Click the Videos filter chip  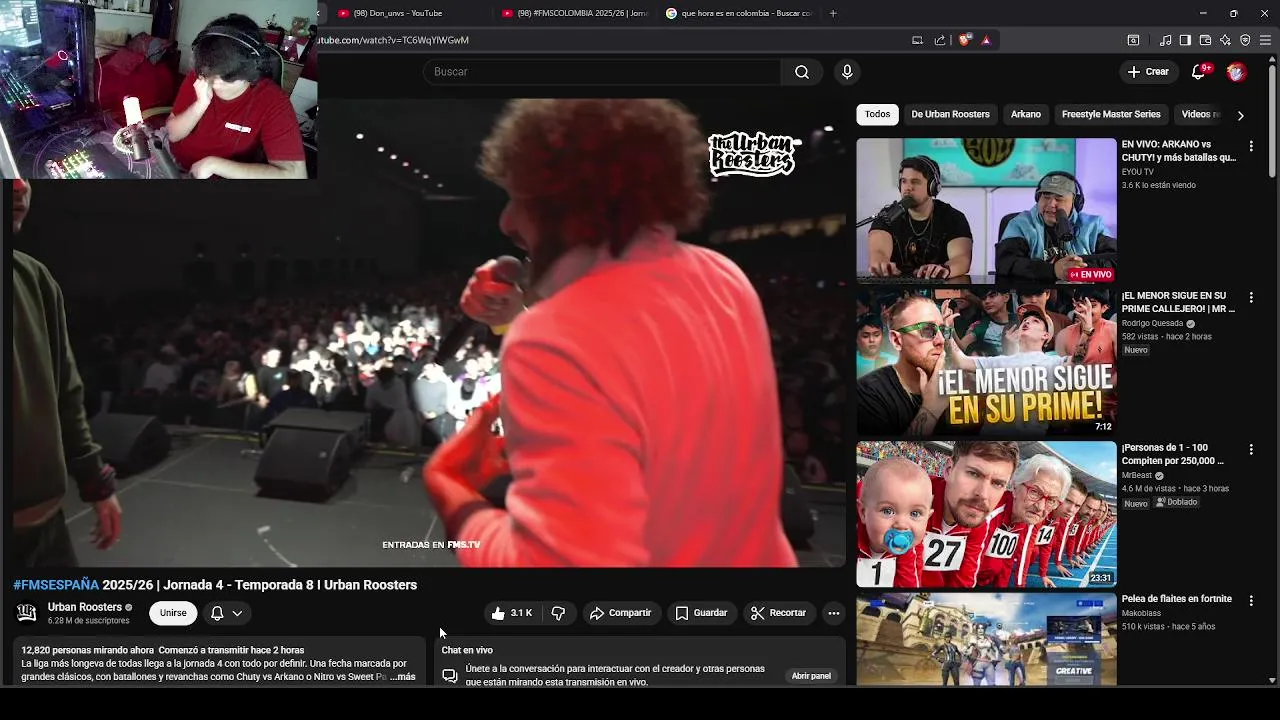pos(1200,114)
